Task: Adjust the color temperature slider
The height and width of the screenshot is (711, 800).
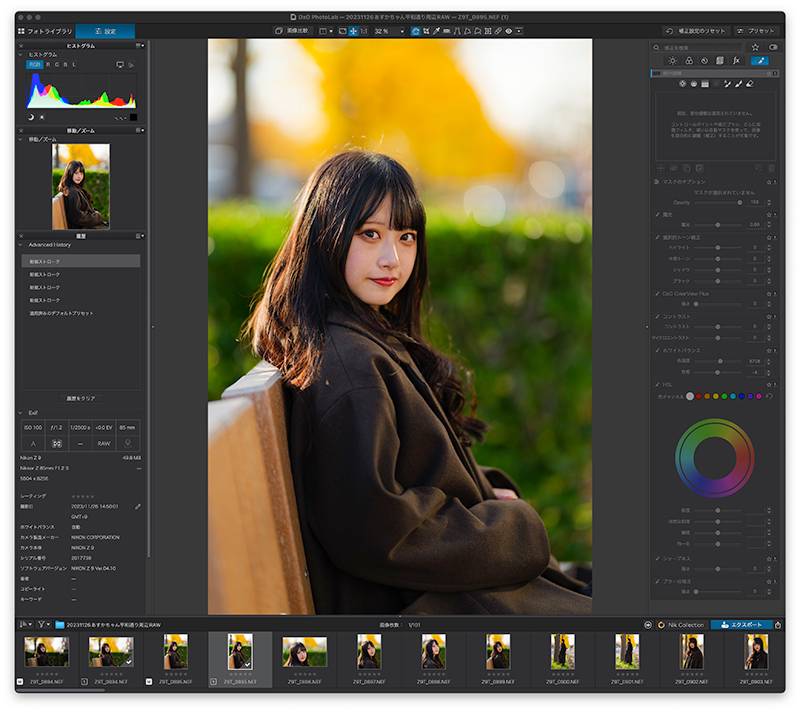Action: (x=718, y=361)
